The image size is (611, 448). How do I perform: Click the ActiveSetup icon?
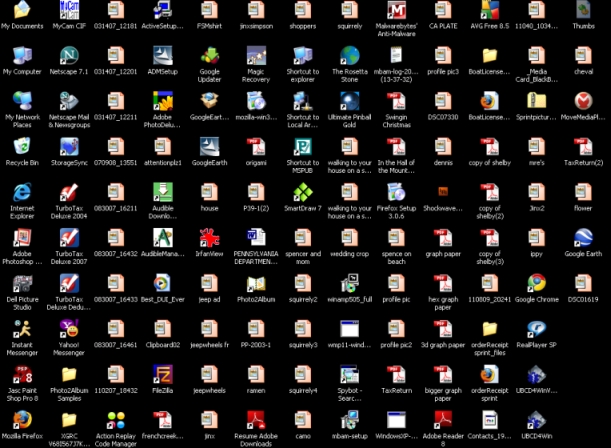162,10
